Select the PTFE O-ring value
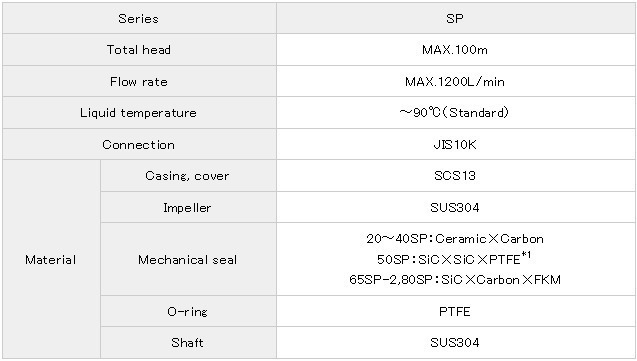 (x=455, y=311)
